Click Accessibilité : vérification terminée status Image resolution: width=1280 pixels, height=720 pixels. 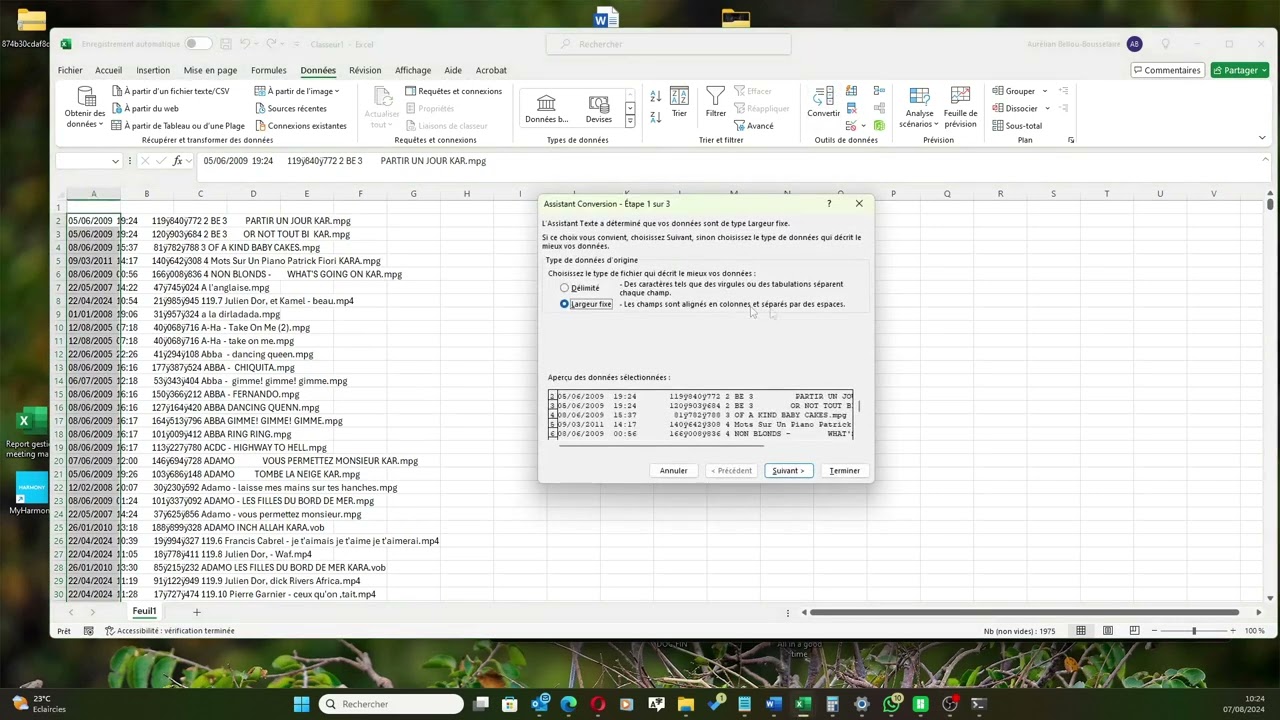[x=170, y=631]
